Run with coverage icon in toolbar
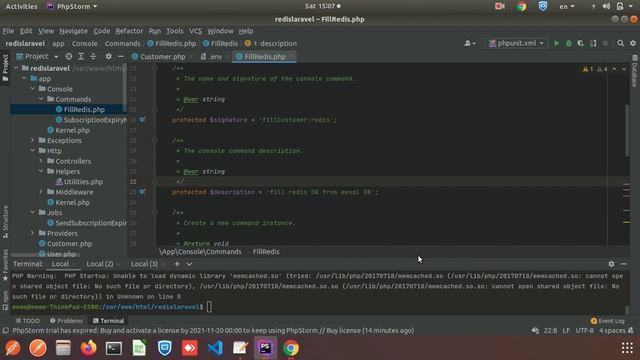640x360 pixels. (x=580, y=43)
